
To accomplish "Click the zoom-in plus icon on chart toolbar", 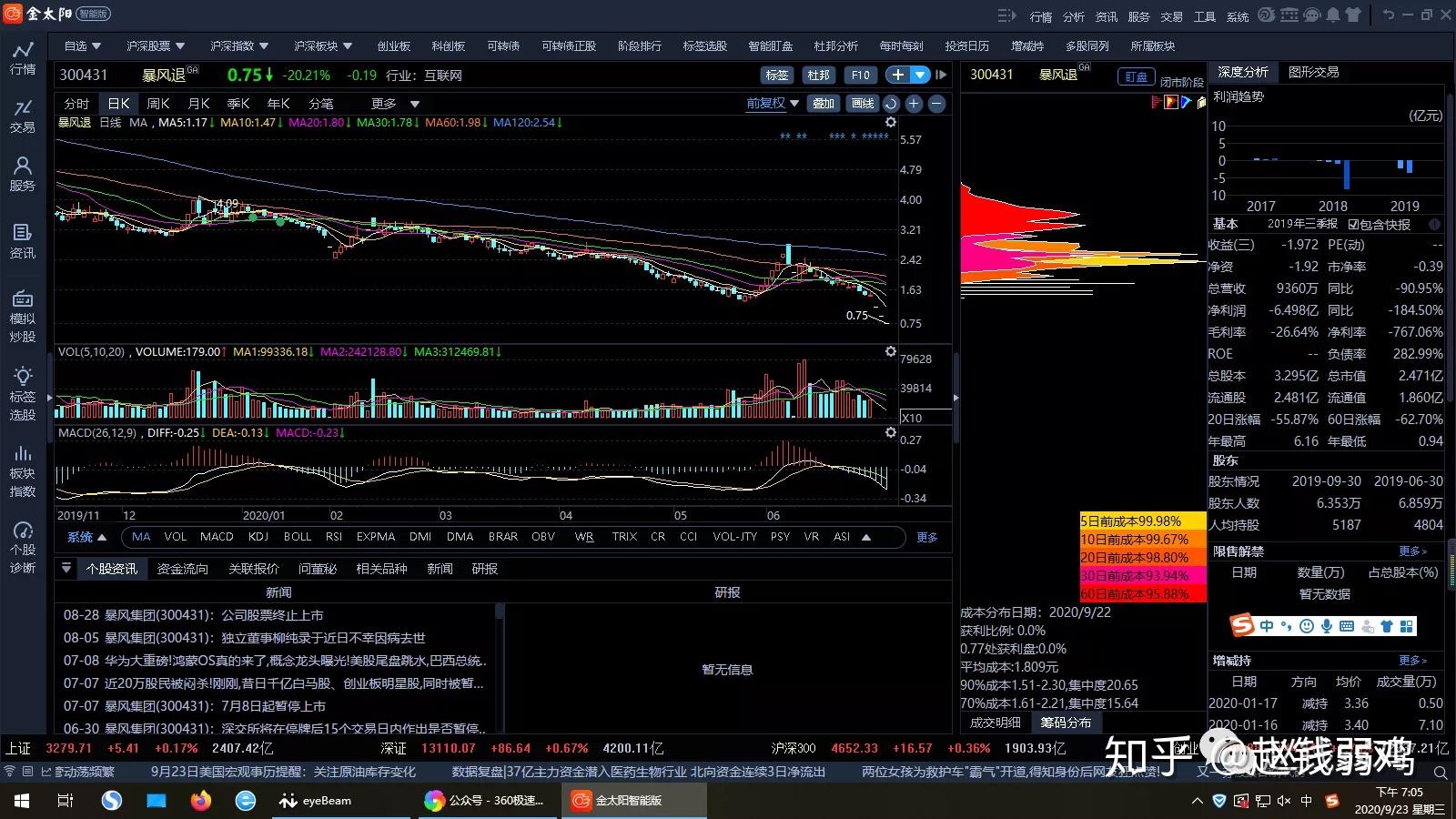I will pyautogui.click(x=913, y=103).
